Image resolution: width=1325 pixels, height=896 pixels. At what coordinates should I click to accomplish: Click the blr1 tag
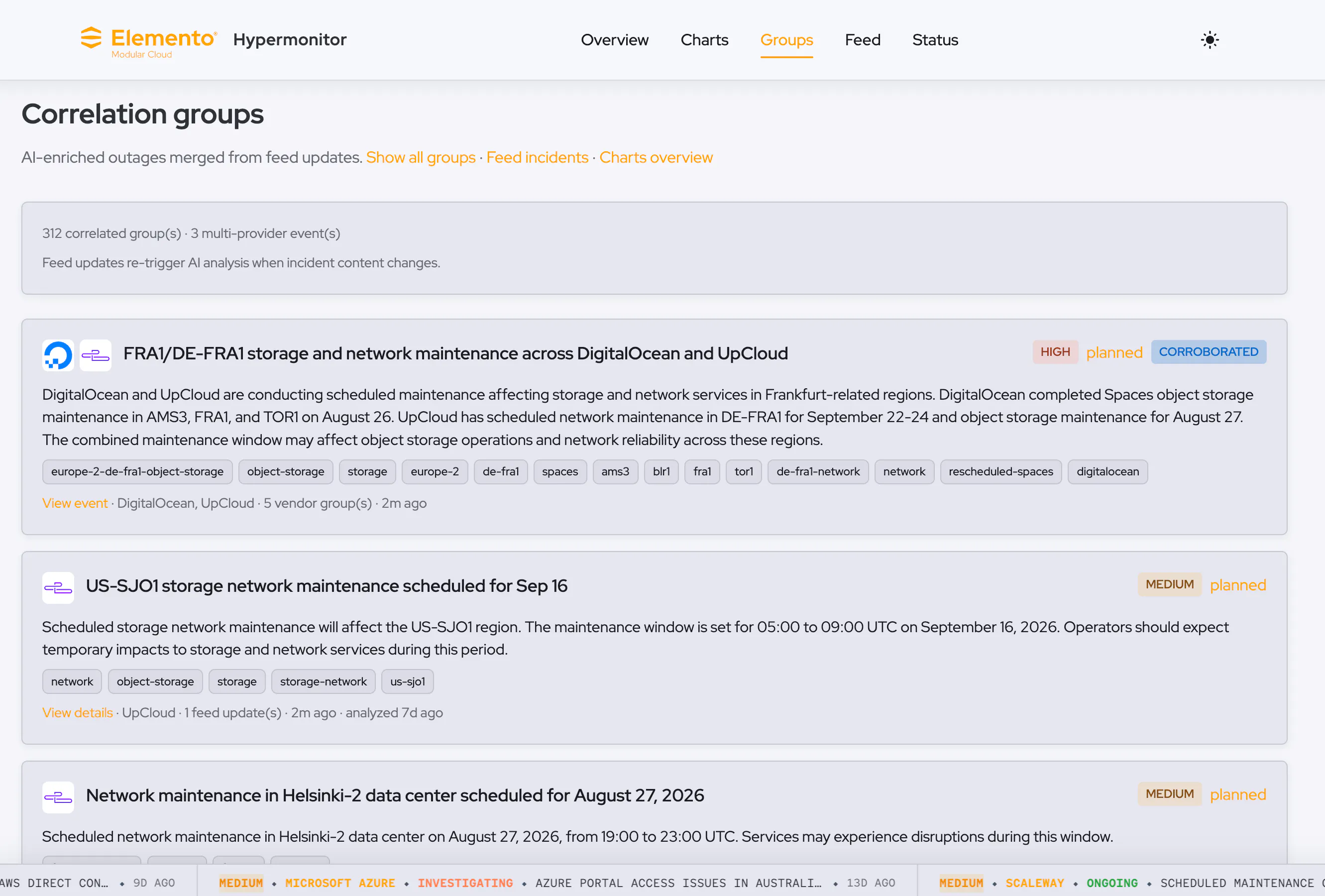coord(662,472)
